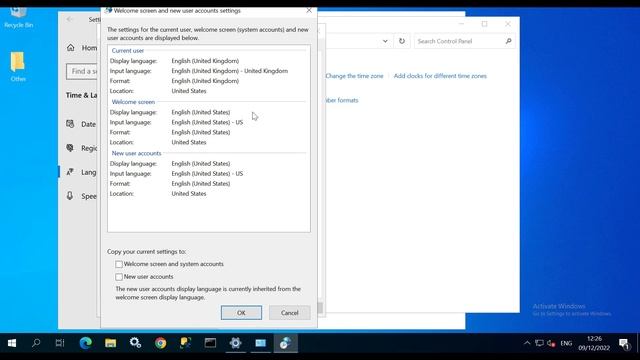This screenshot has width=640, height=360.
Task: Switch to Settings app on taskbar
Action: tap(236, 343)
